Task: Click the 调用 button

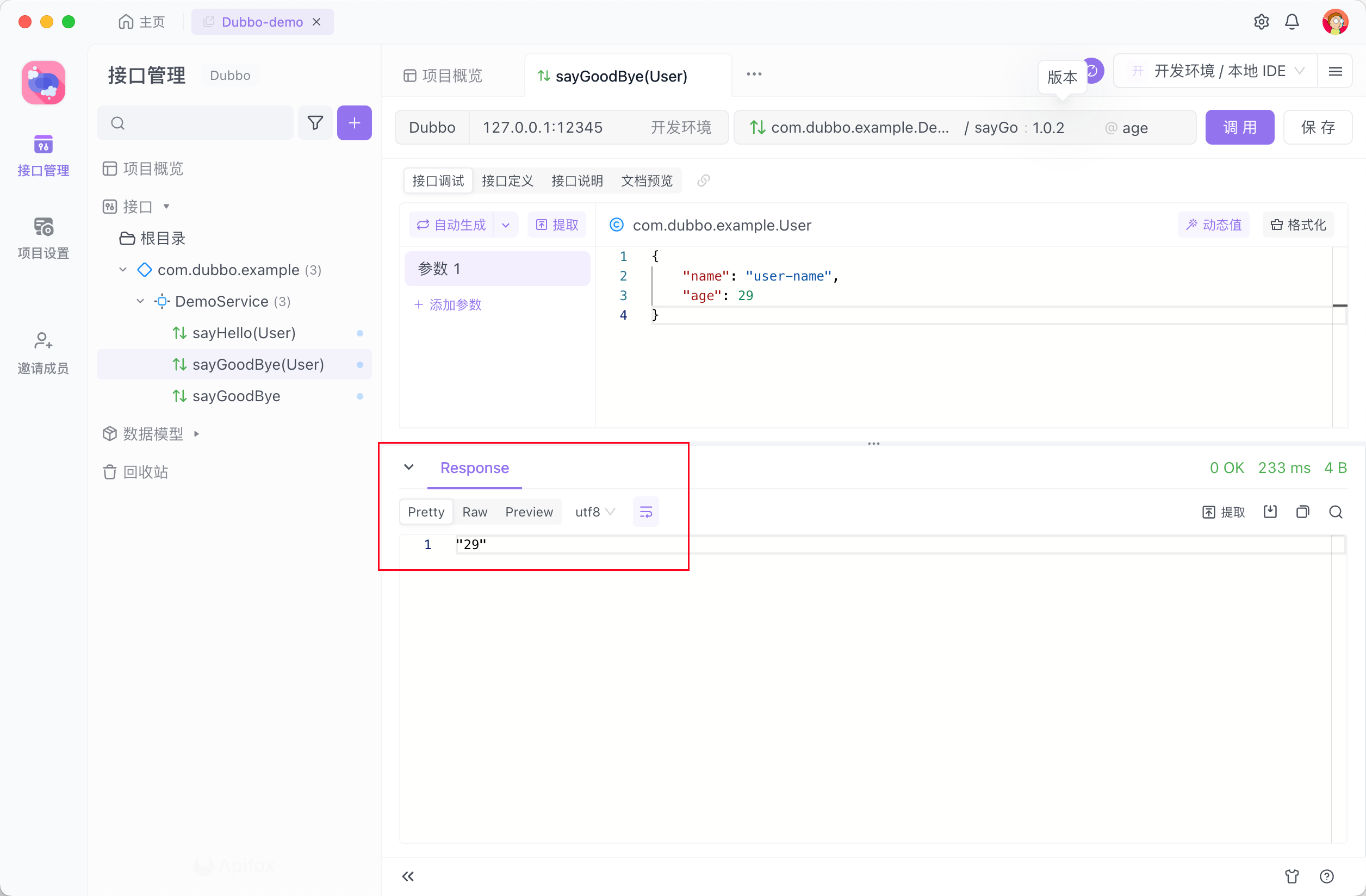Action: pos(1240,127)
